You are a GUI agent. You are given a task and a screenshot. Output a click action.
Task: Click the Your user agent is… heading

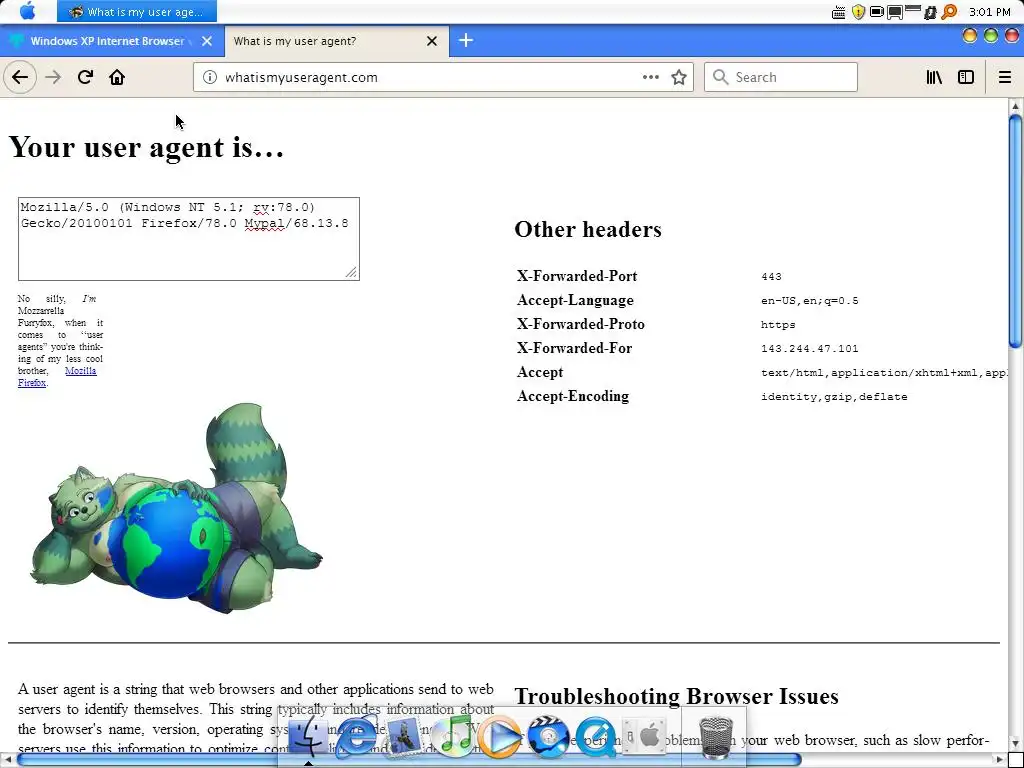(x=146, y=147)
